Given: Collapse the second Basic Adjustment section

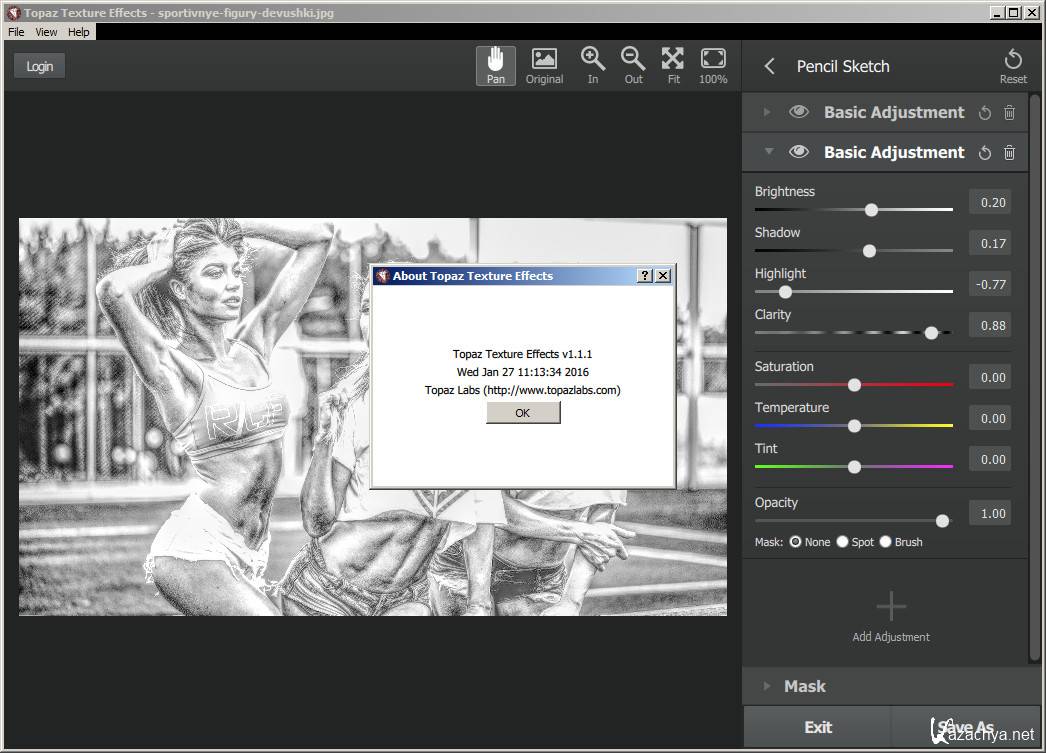Looking at the screenshot, I should click(x=768, y=152).
